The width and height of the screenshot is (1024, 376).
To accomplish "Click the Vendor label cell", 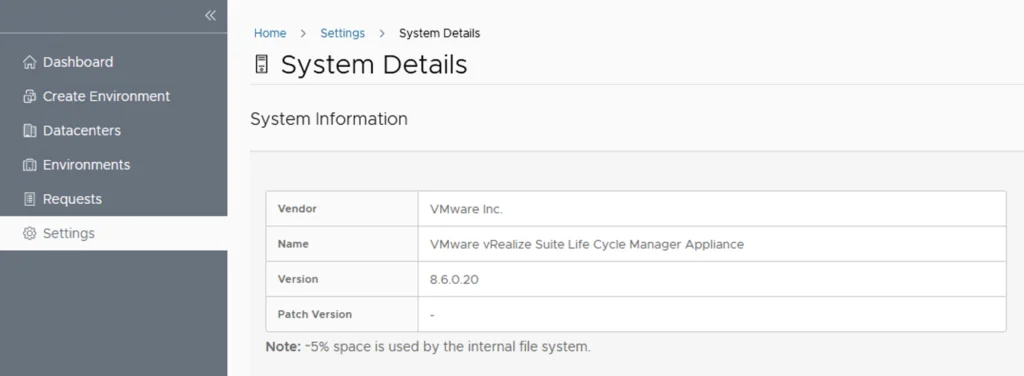I will coord(342,209).
